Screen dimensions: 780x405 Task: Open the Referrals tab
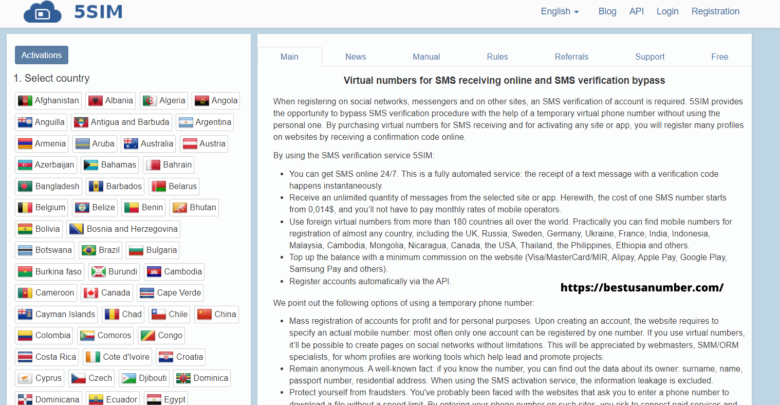pyautogui.click(x=572, y=57)
